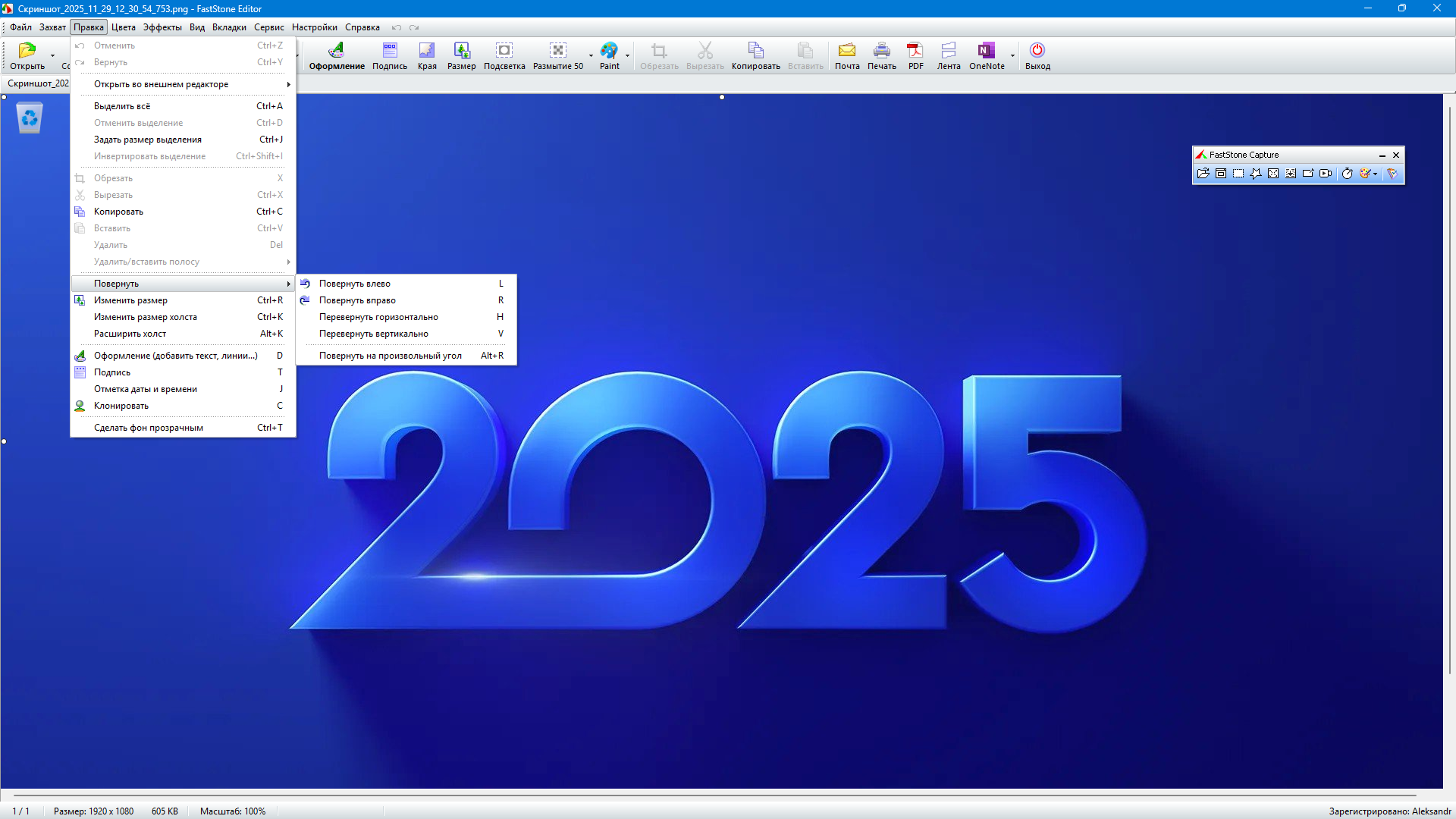Expand the output options arrow in FastStone Capture
The height and width of the screenshot is (819, 1456).
[x=1375, y=174]
